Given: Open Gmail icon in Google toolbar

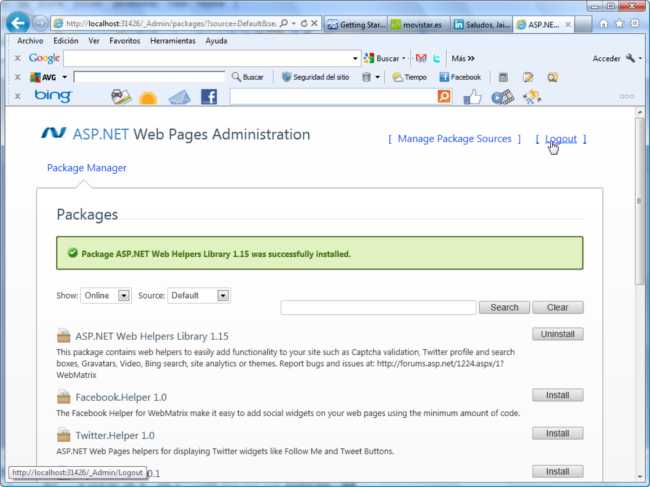Looking at the screenshot, I should 421,58.
